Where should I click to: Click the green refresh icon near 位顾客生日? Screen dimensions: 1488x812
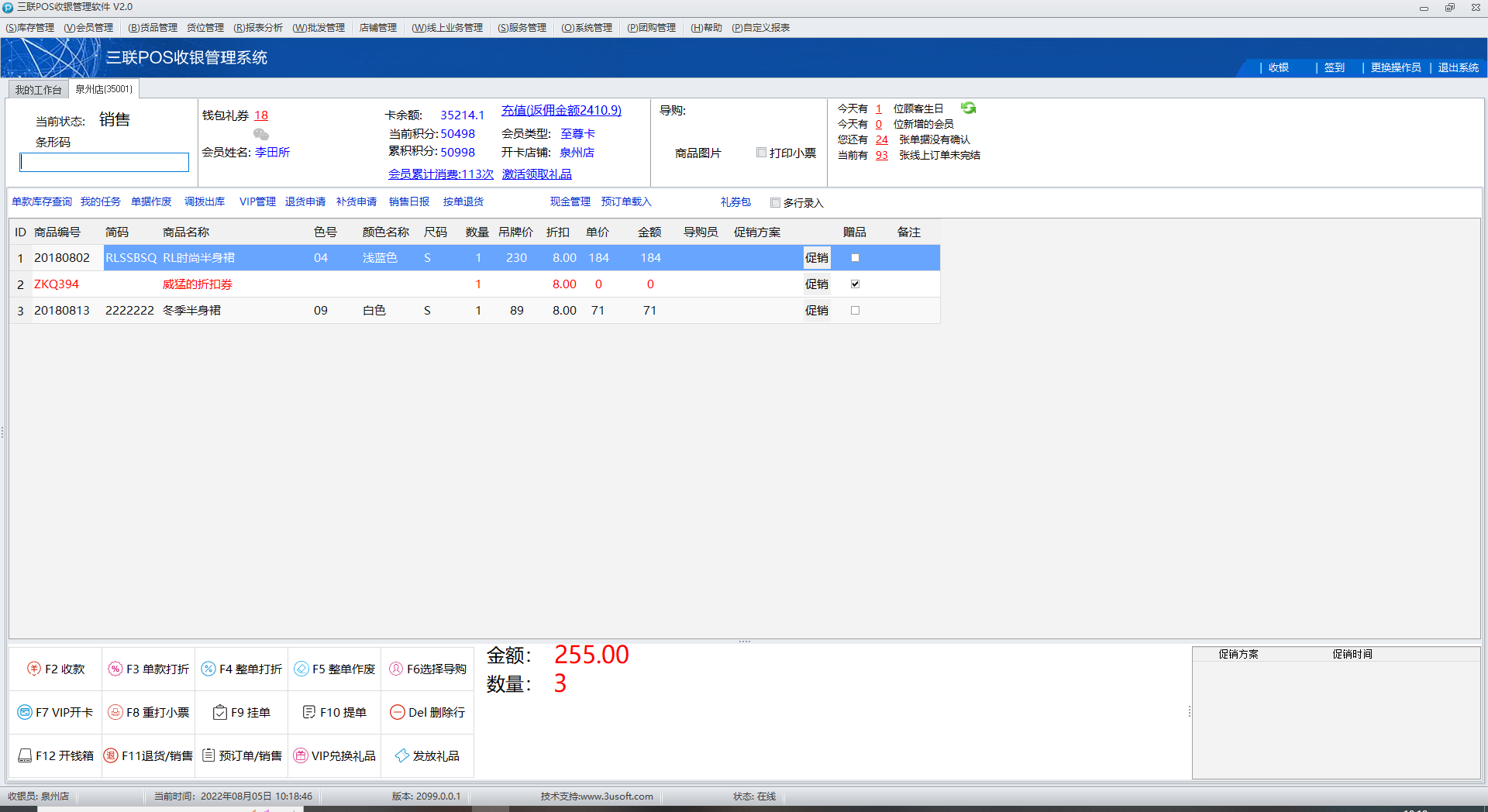pos(968,108)
